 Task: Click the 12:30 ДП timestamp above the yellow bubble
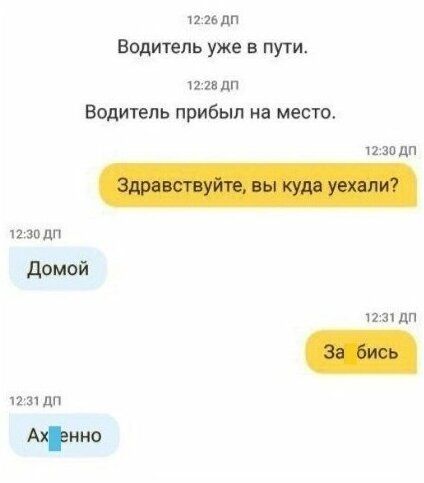(391, 151)
